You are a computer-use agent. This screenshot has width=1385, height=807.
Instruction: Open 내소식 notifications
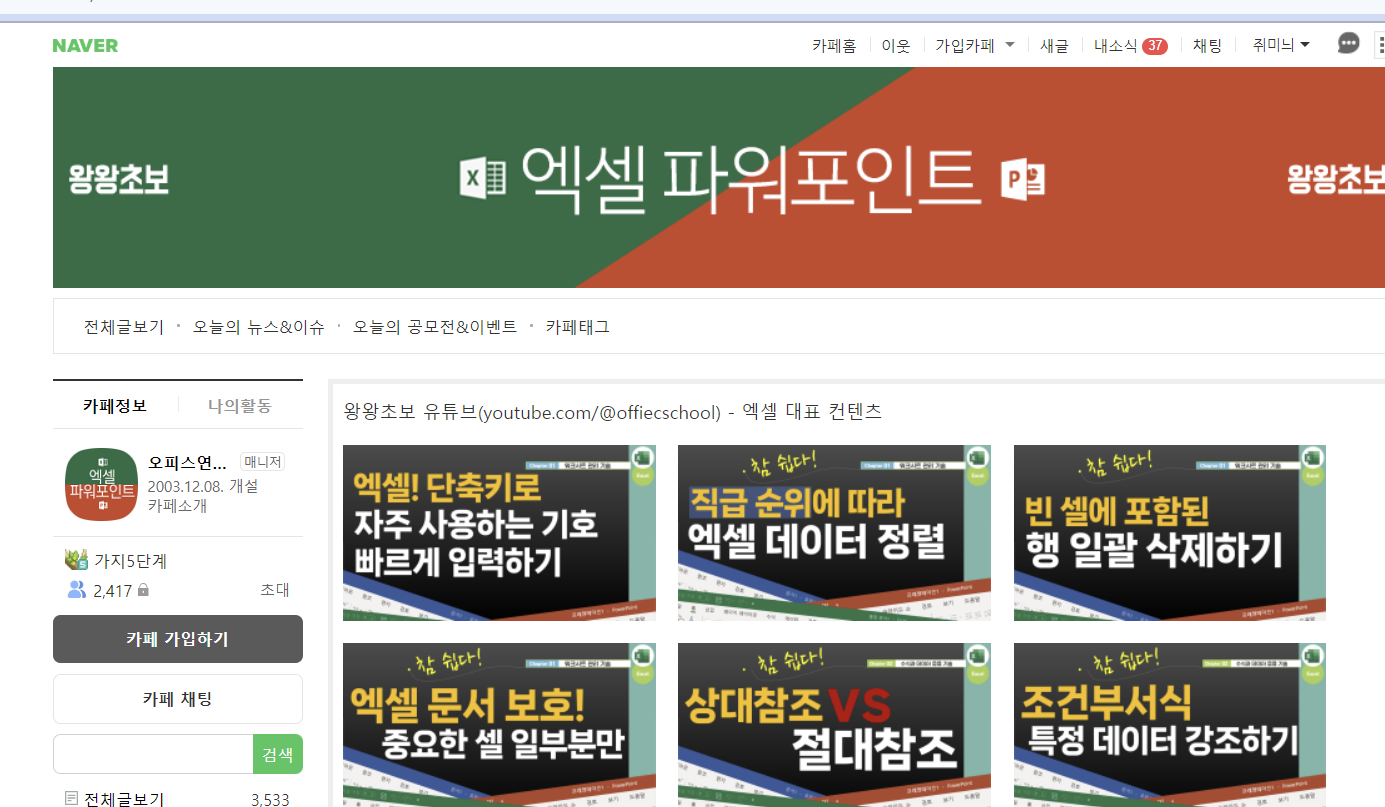point(1116,45)
